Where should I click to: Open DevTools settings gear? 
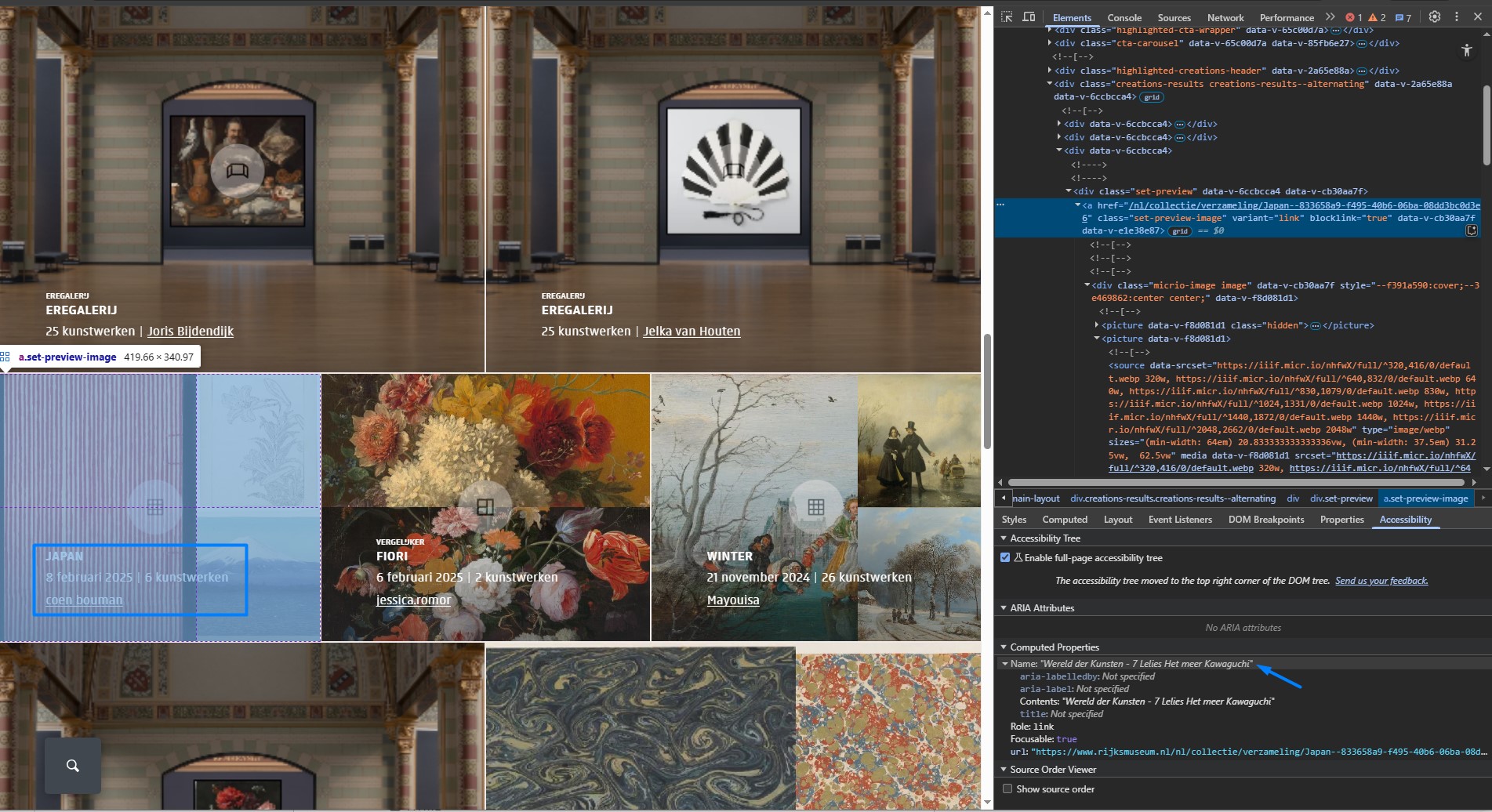[1434, 16]
